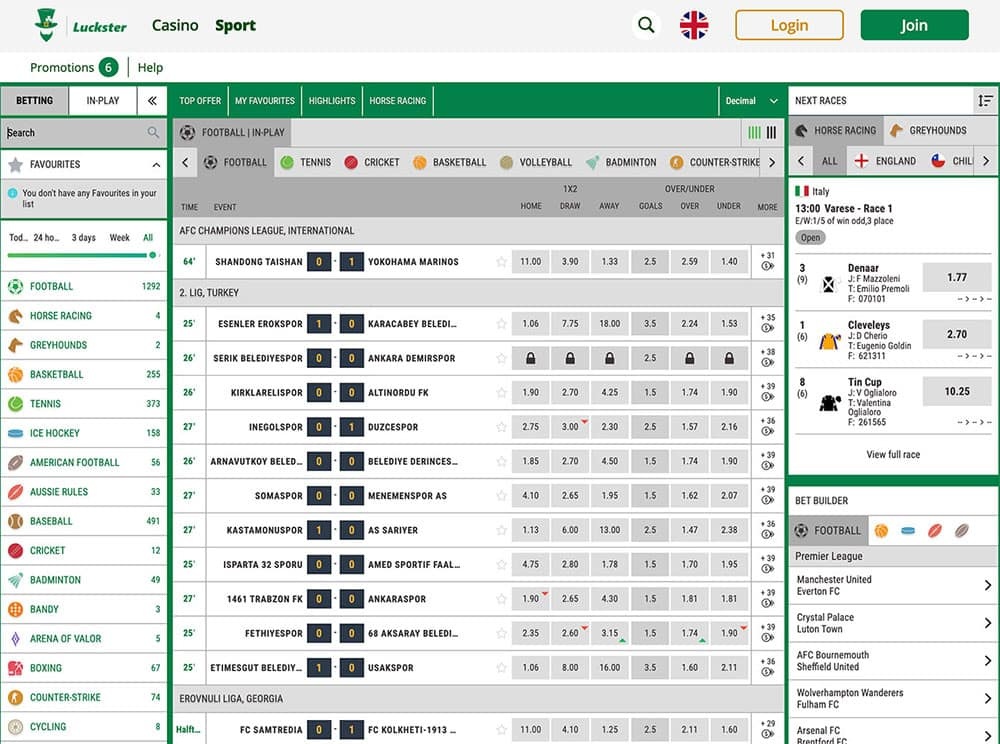Open the My Favourites tab
The width and height of the screenshot is (1000, 744).
coord(265,101)
